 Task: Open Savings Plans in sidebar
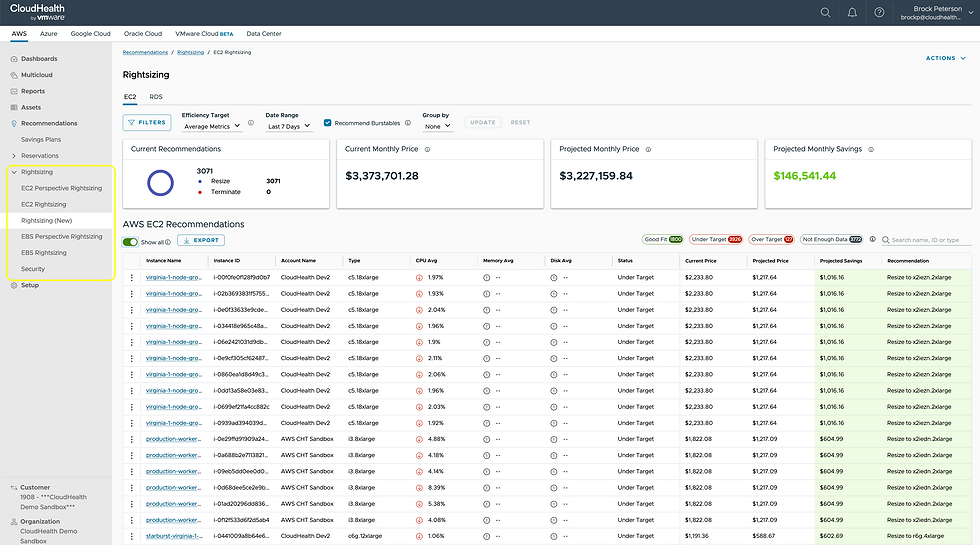tap(41, 140)
